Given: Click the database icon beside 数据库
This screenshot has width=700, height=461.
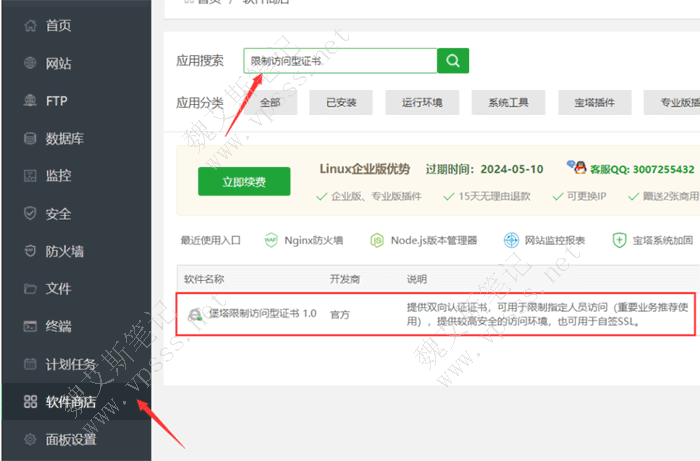Looking at the screenshot, I should (30, 138).
